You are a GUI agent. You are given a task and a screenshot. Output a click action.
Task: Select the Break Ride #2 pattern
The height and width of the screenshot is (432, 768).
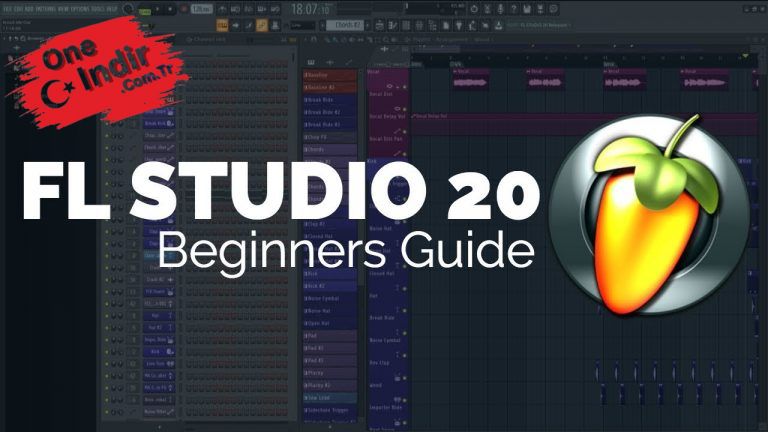coord(330,112)
